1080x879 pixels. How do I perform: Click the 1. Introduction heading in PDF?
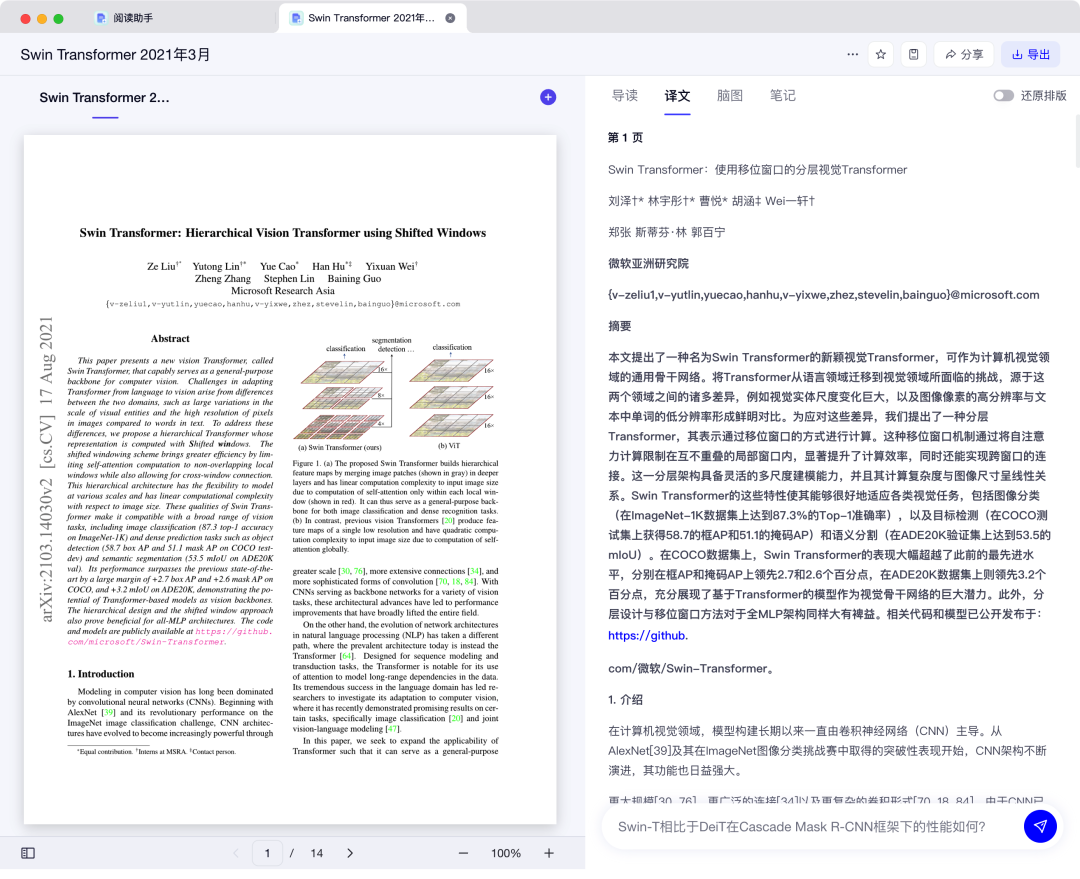click(101, 674)
